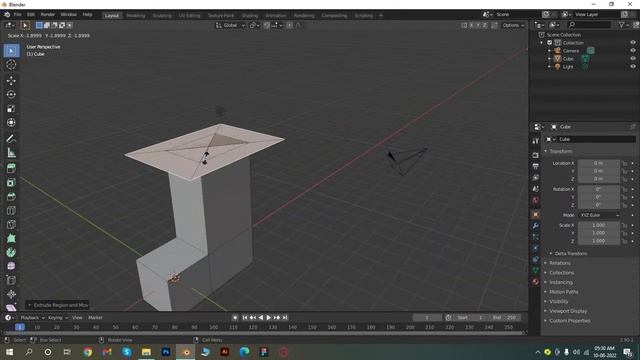The width and height of the screenshot is (640, 360).
Task: Switch to the UV Editing workspace tab
Action: pyautogui.click(x=189, y=16)
